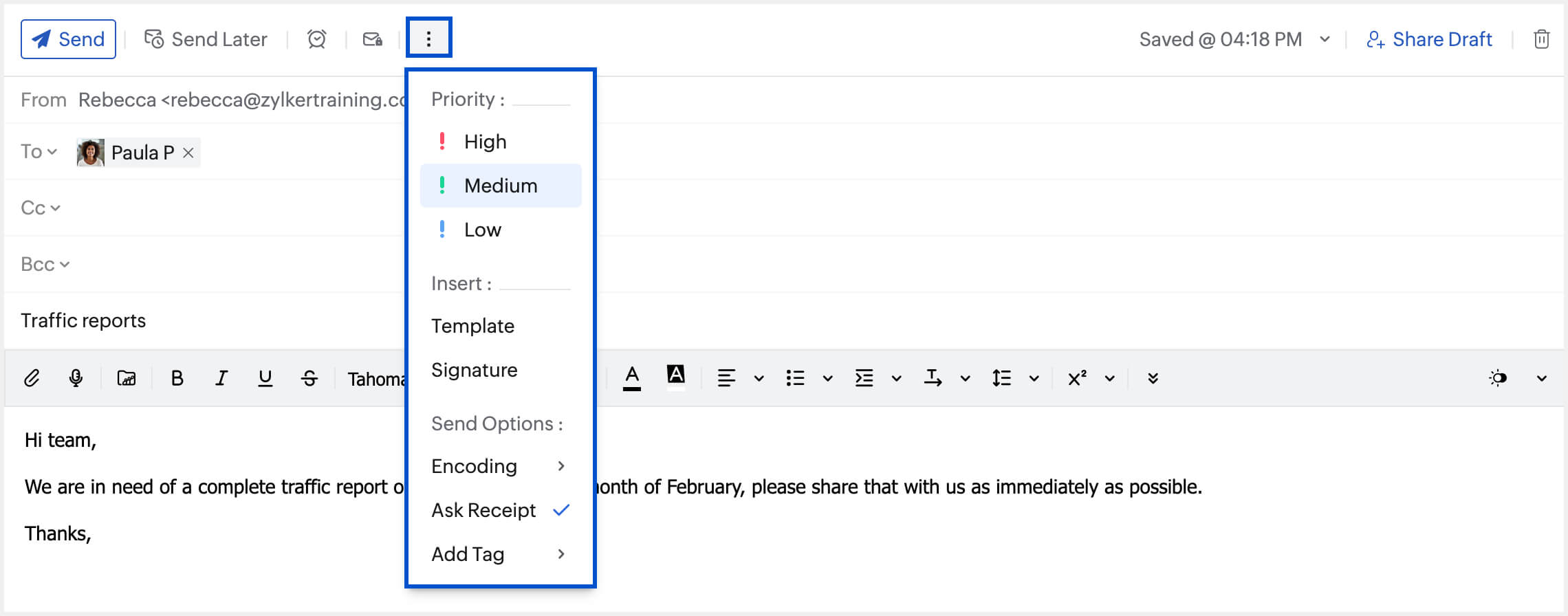Click the Traffic reports subject field
Screen dimensions: 1568x616
tap(206, 320)
